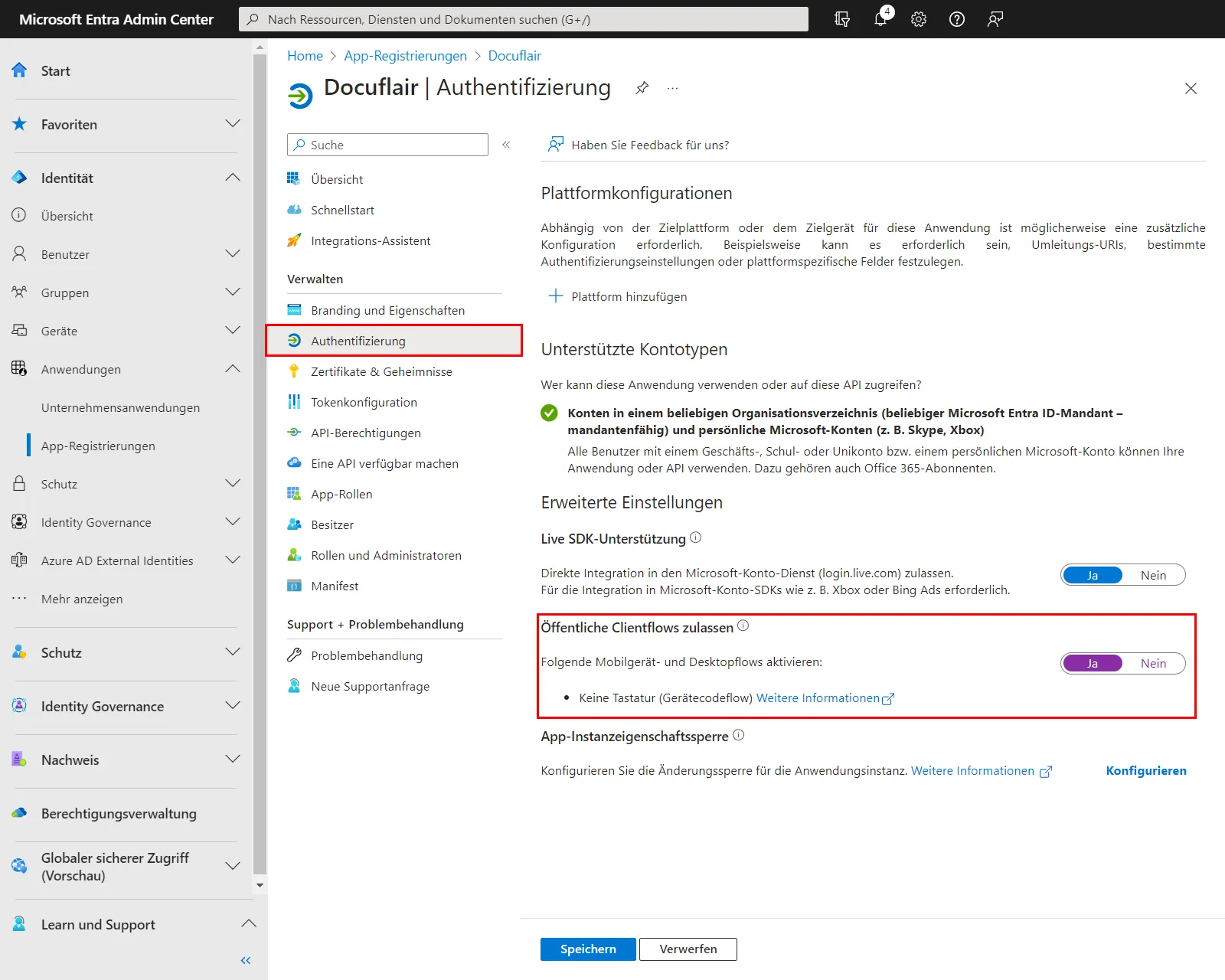The width and height of the screenshot is (1225, 980).
Task: Open settings gear in top bar
Action: click(x=919, y=19)
